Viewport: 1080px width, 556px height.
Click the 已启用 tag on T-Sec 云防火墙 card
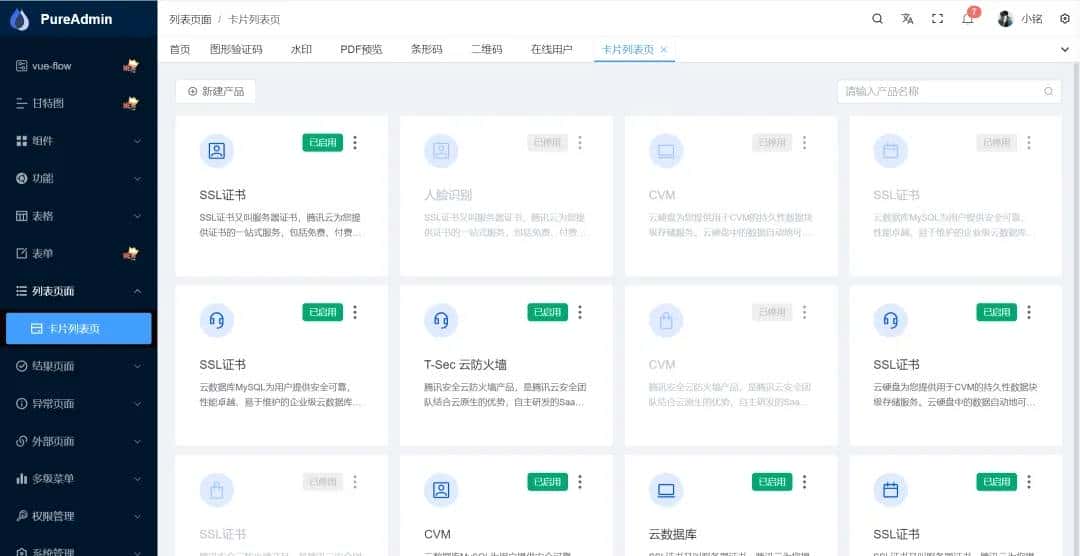coord(548,312)
